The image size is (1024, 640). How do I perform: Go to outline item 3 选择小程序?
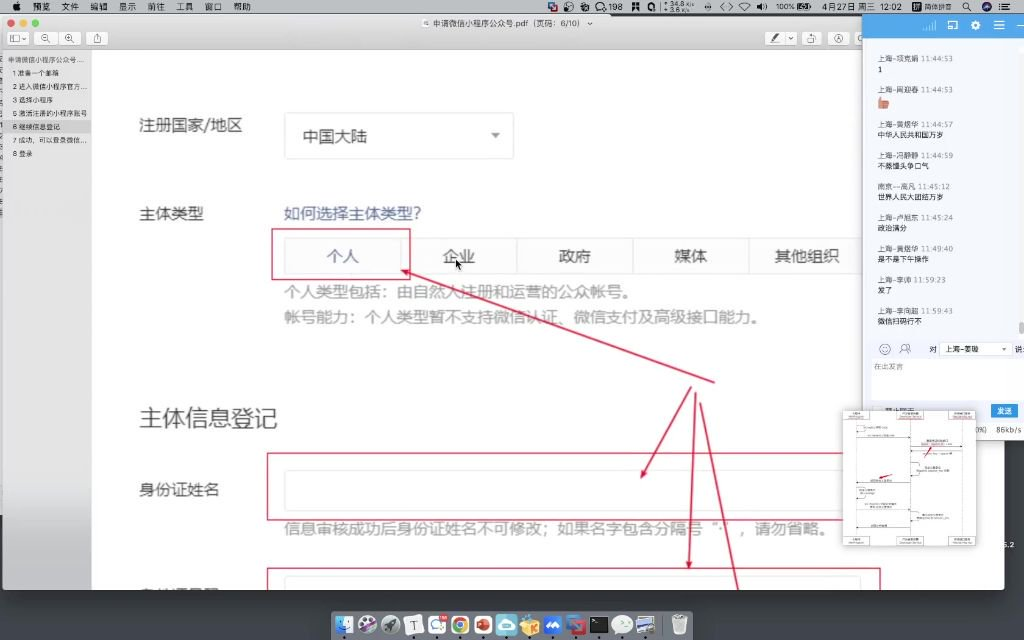click(x=33, y=100)
